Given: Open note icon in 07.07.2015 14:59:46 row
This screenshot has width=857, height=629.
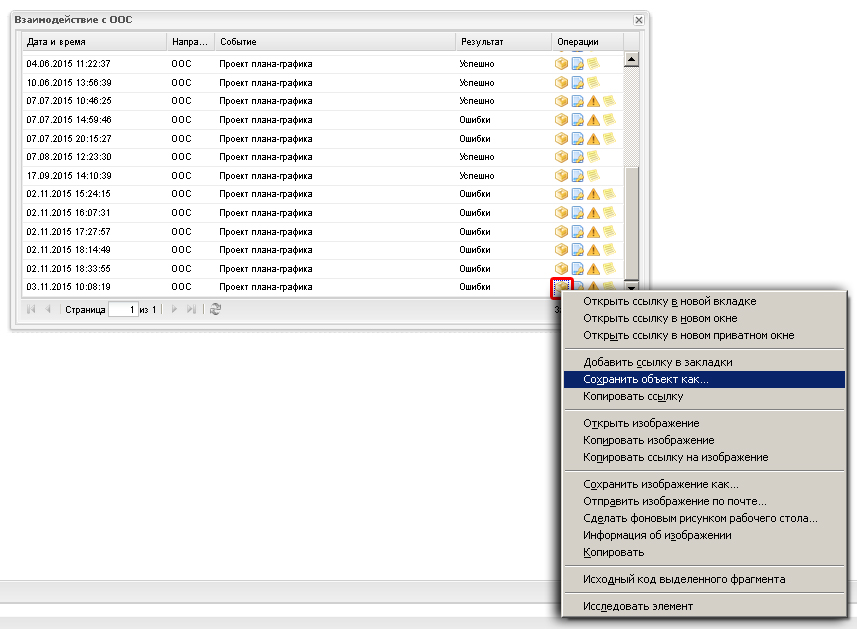Looking at the screenshot, I should [x=609, y=119].
